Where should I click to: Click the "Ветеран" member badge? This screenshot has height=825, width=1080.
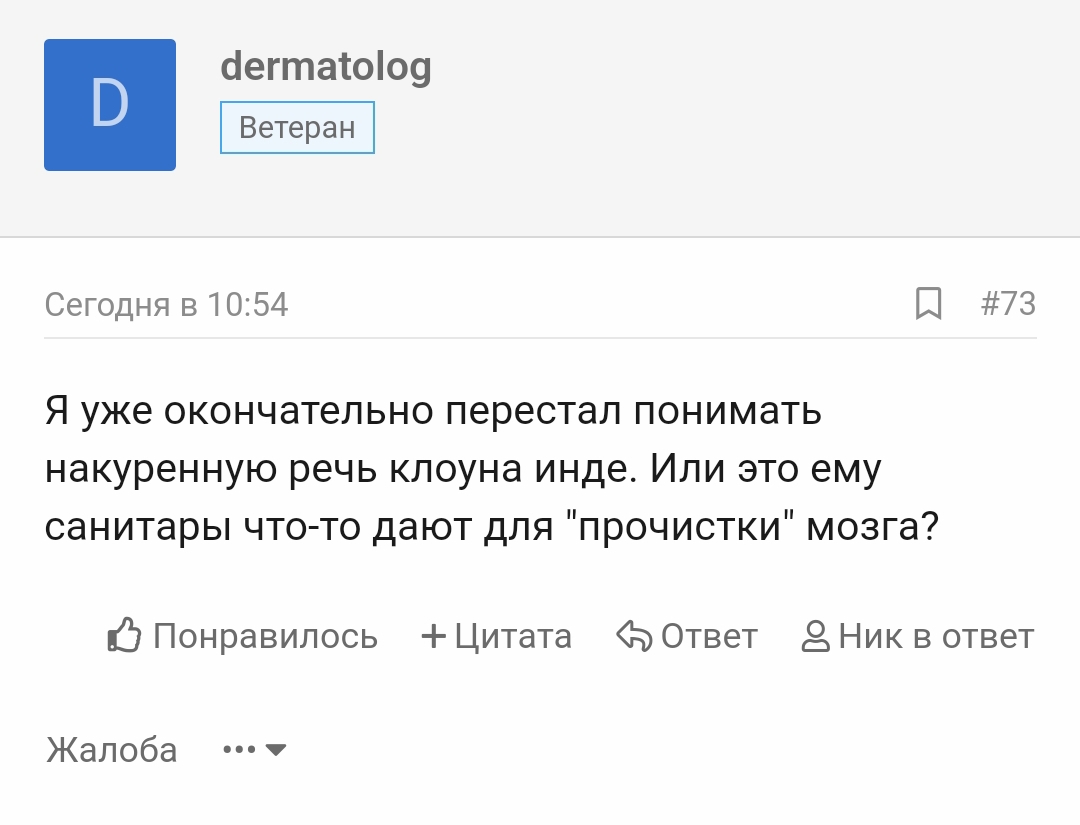click(296, 127)
